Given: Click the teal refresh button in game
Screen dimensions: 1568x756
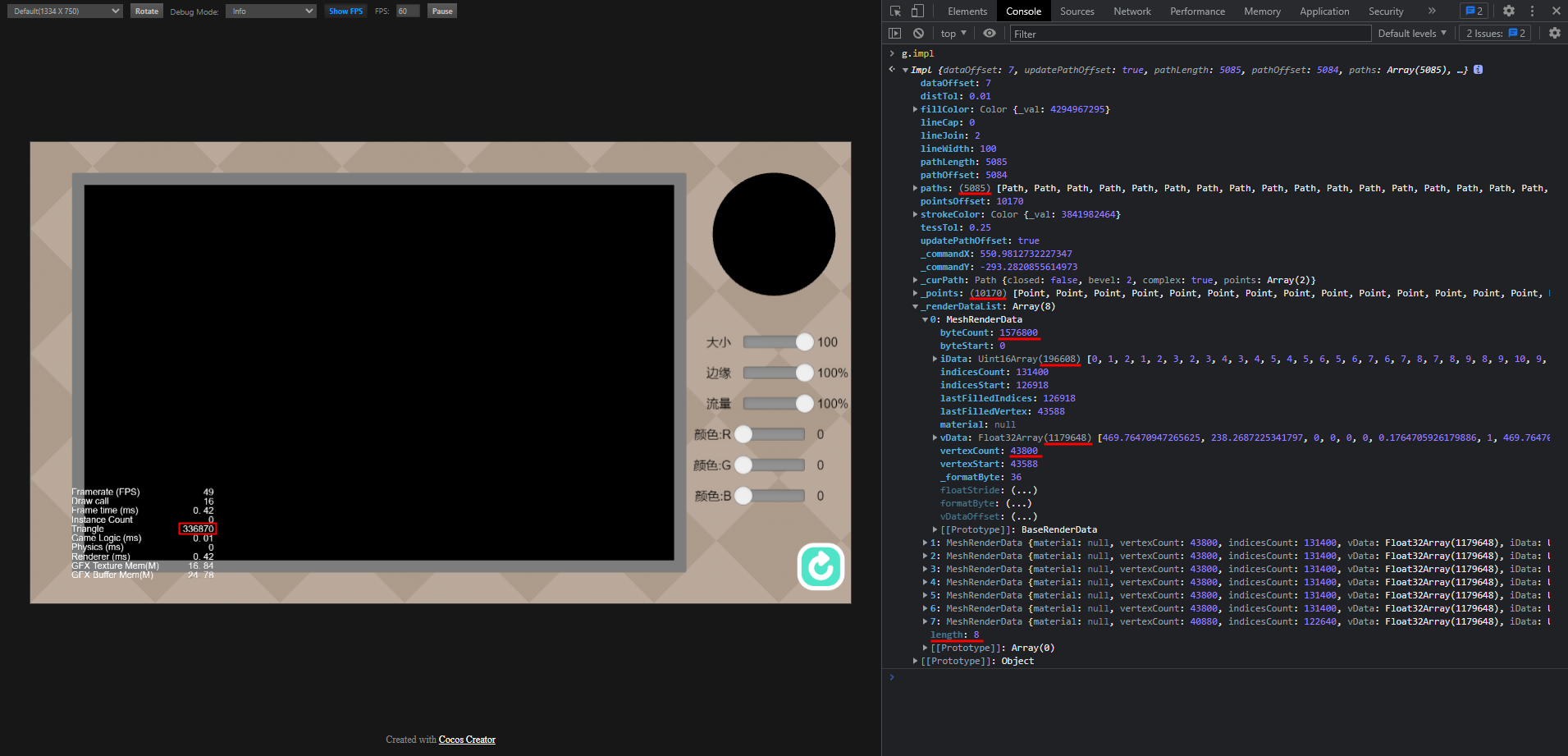Looking at the screenshot, I should [x=821, y=566].
